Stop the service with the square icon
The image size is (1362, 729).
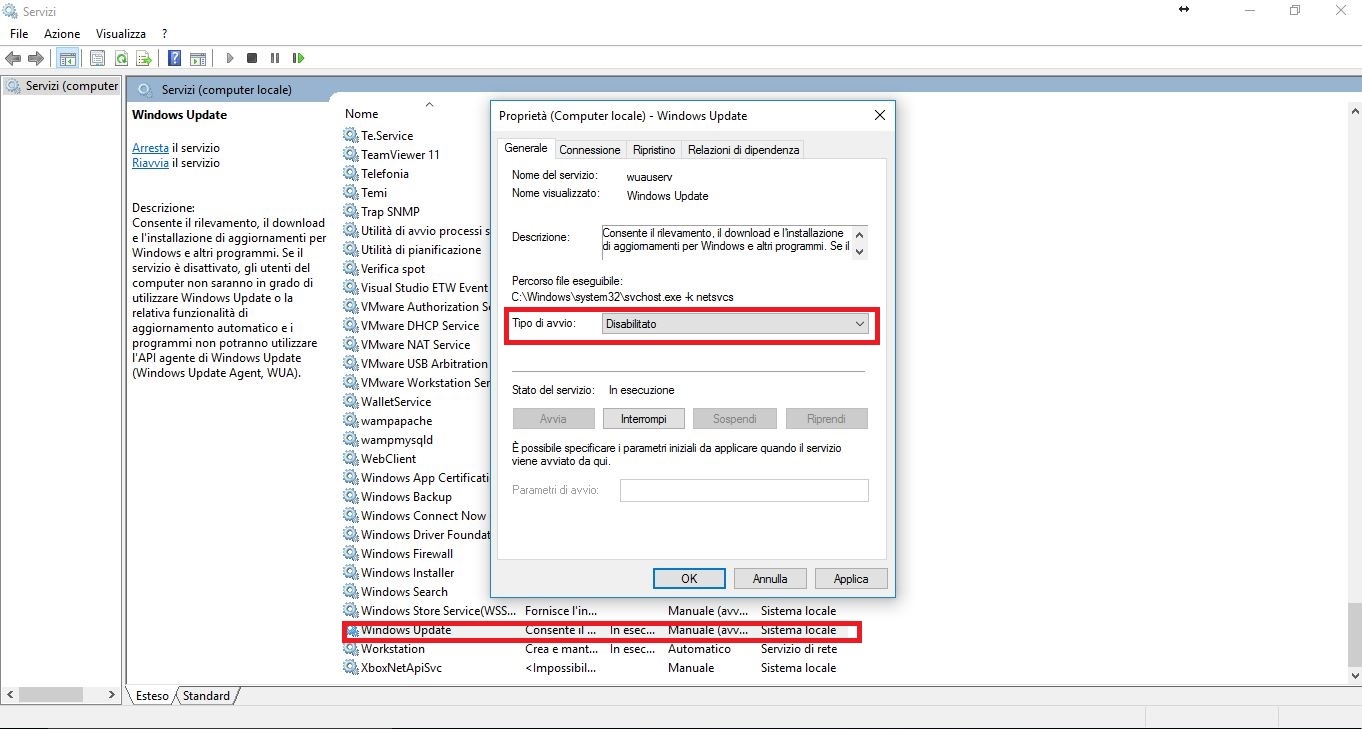pyautogui.click(x=252, y=59)
